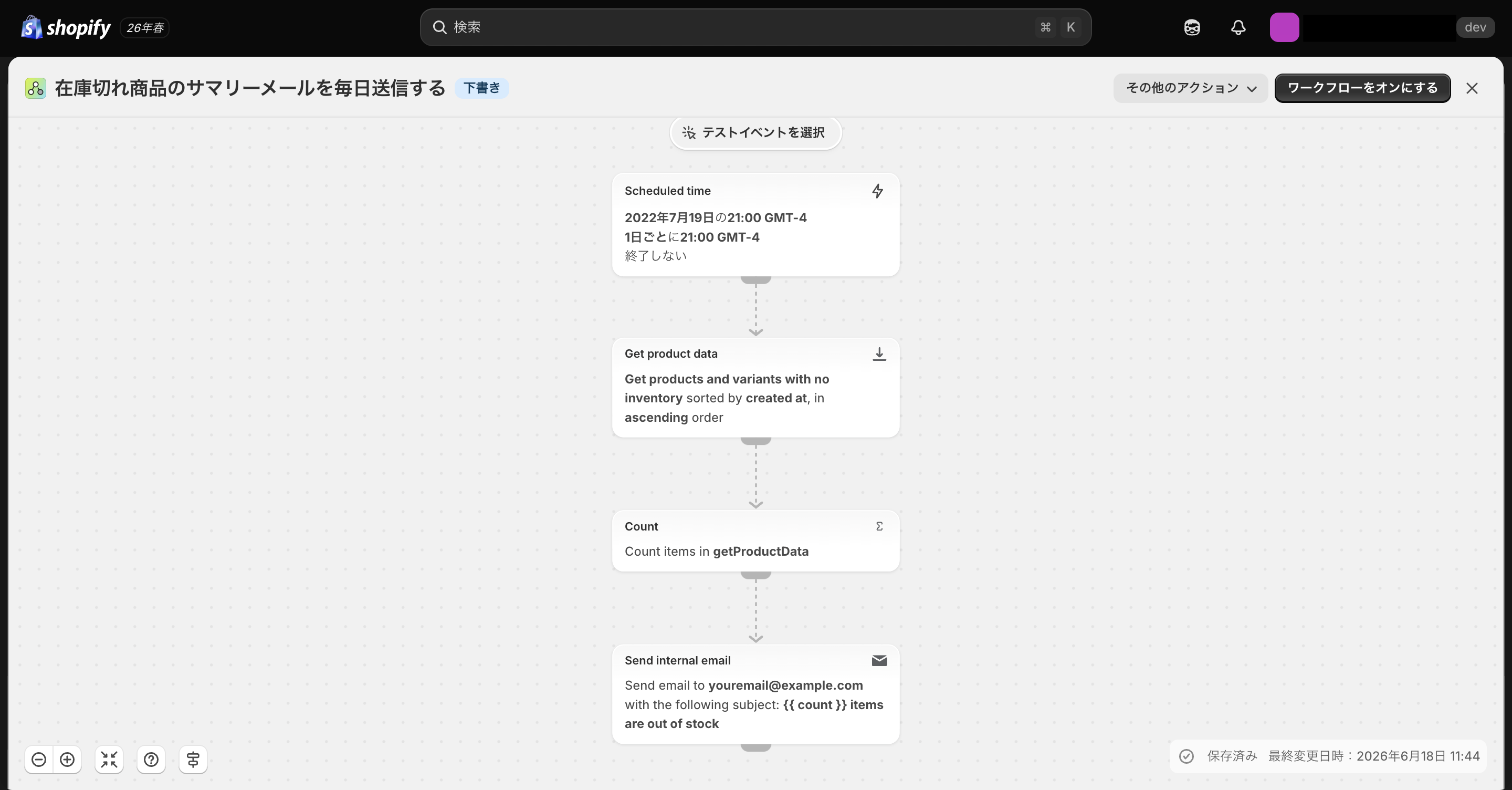
Task: Click the magnifier search icon
Action: click(439, 27)
